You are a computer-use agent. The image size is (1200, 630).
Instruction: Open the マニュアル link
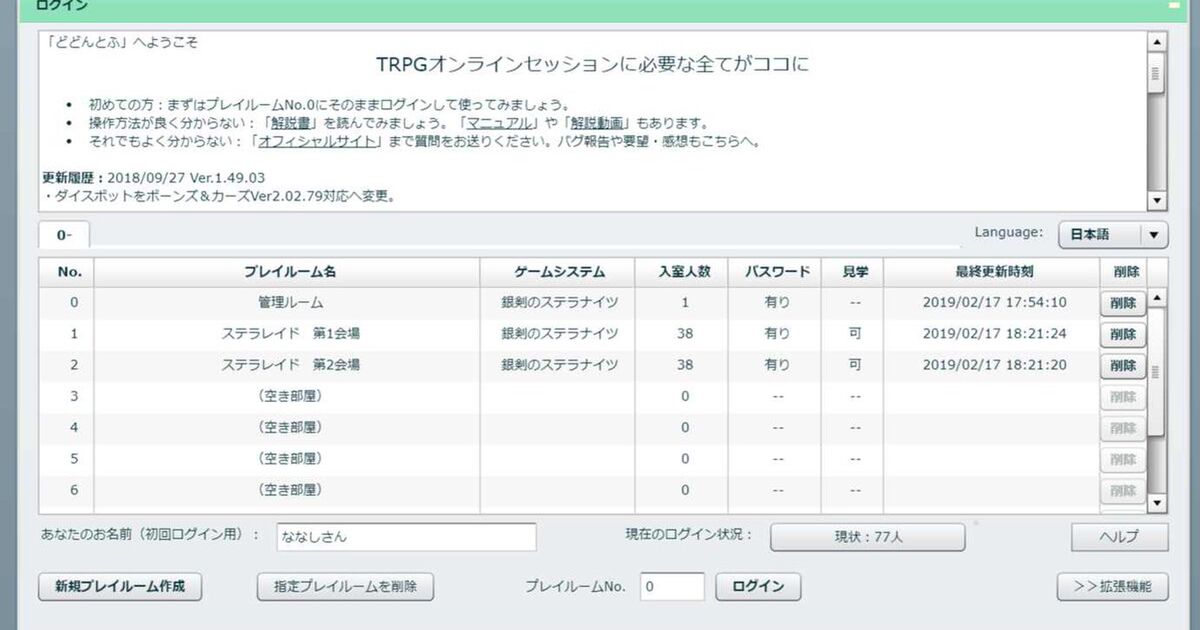[x=499, y=123]
